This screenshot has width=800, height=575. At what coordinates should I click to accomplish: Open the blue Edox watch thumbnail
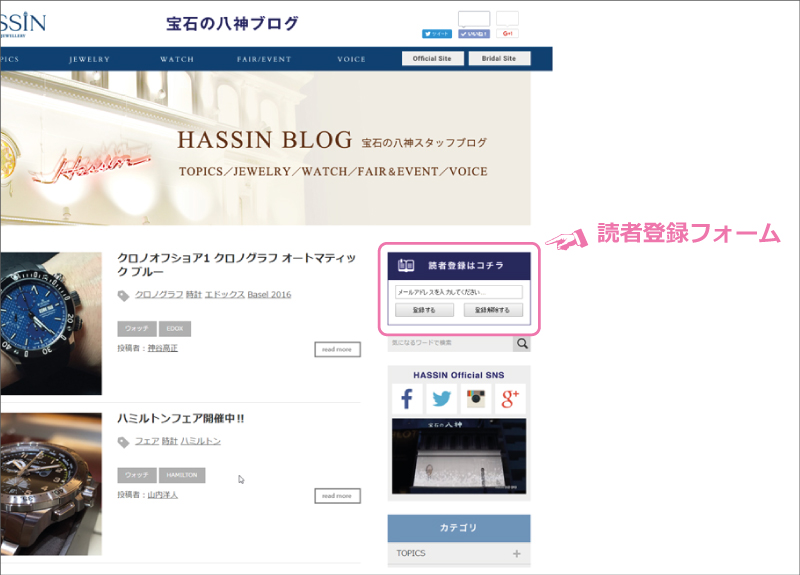[51, 323]
